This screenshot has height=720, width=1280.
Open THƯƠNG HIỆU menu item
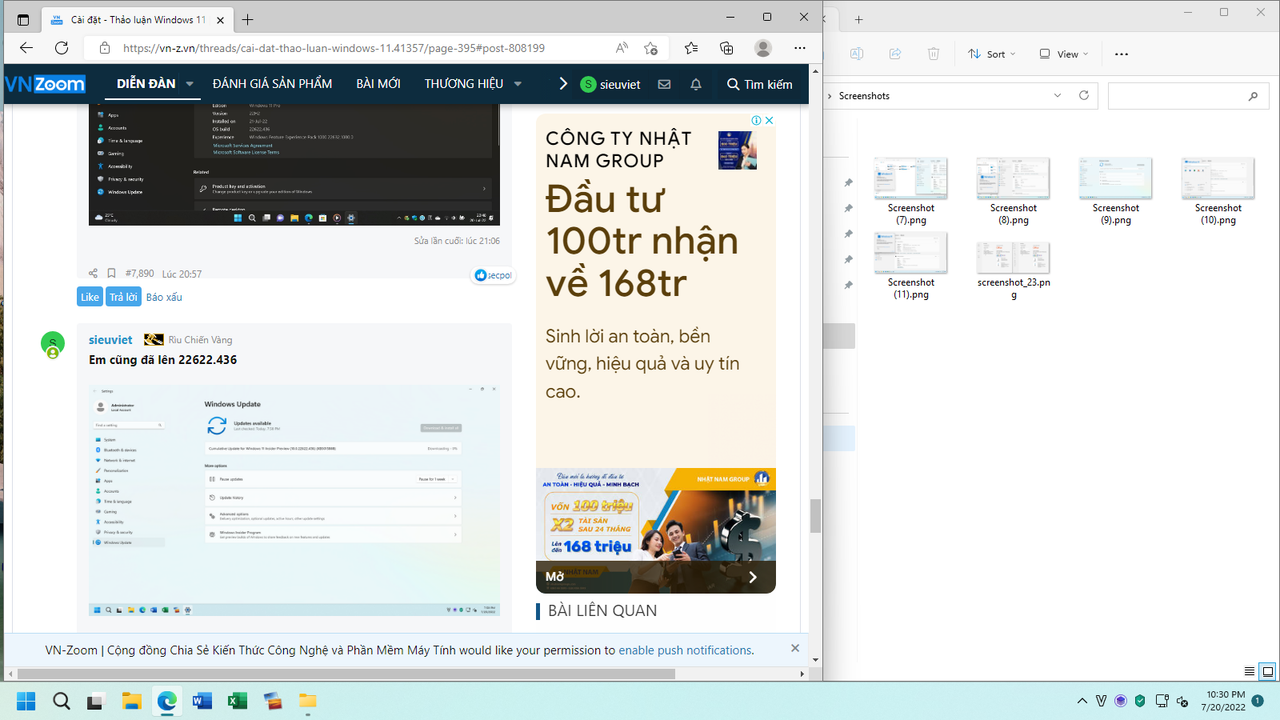[x=464, y=84]
